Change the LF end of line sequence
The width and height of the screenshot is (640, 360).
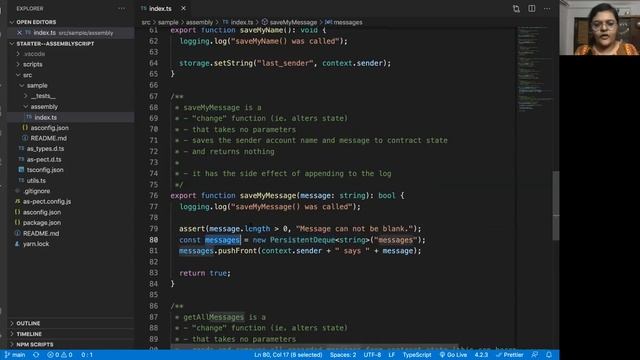click(391, 355)
